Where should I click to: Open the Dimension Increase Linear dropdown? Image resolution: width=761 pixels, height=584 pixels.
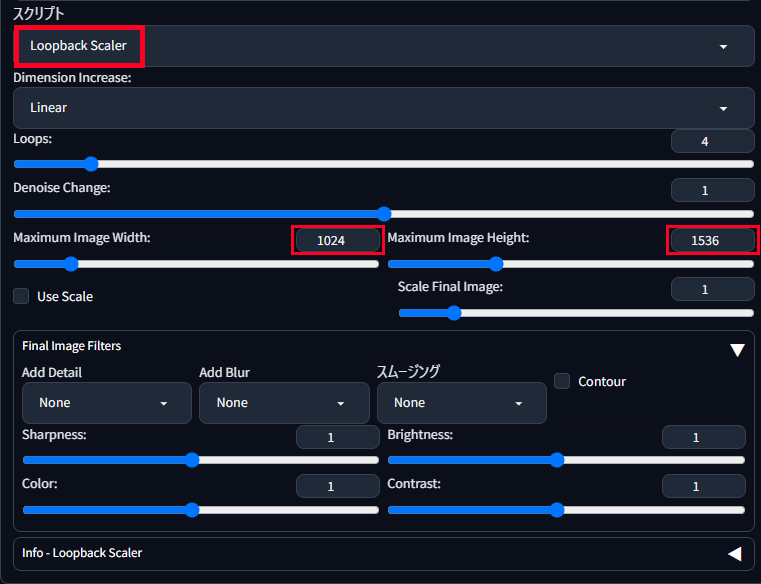tap(383, 108)
